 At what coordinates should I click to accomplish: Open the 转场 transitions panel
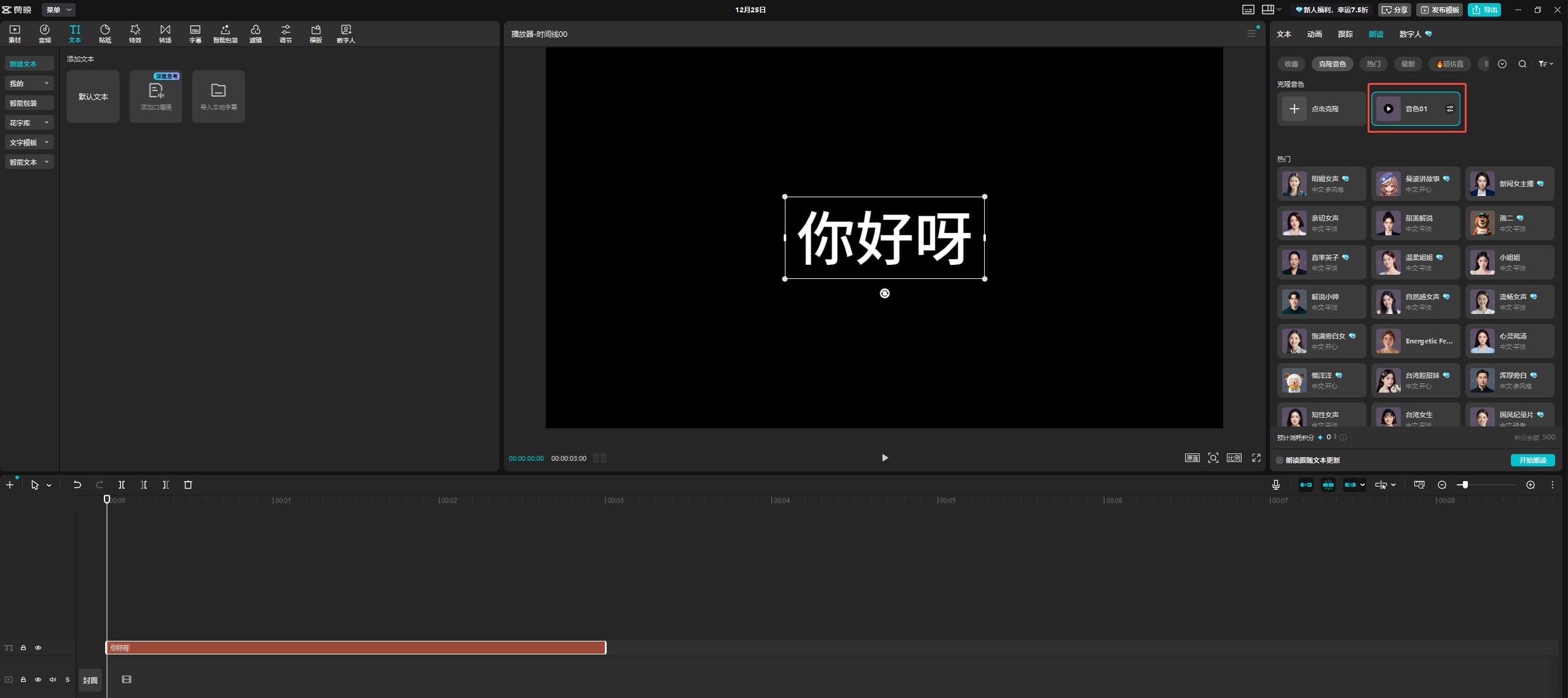165,33
